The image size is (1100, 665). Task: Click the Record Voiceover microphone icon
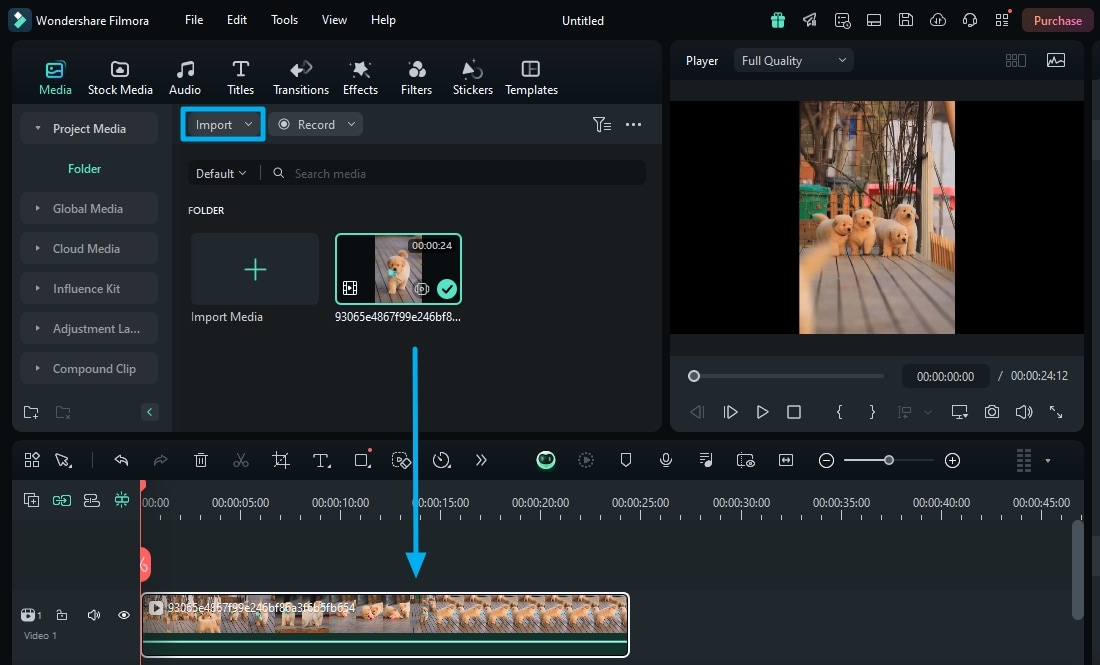[666, 460]
